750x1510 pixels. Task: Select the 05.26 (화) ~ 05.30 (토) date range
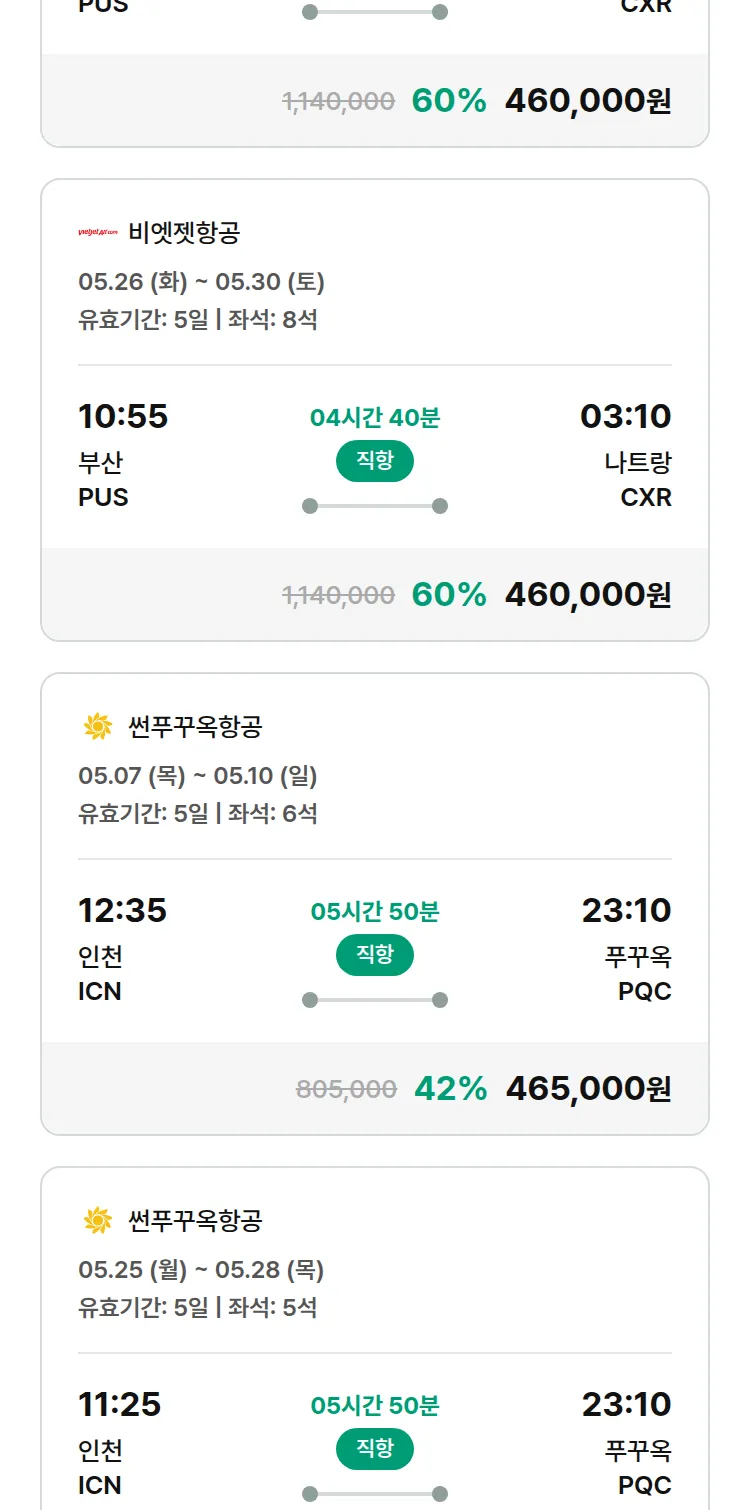coord(201,282)
